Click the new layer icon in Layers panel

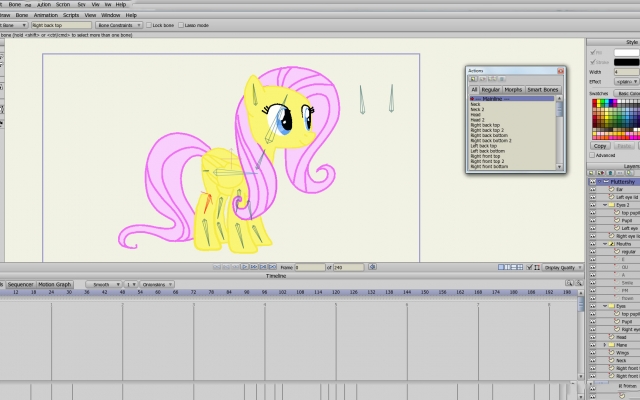point(592,173)
